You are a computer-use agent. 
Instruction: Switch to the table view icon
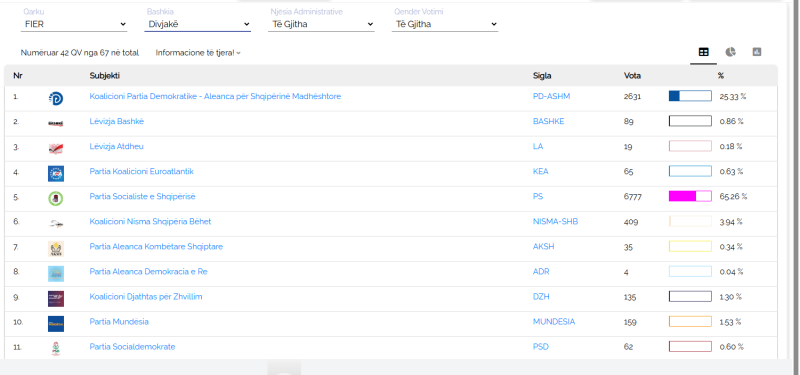704,52
